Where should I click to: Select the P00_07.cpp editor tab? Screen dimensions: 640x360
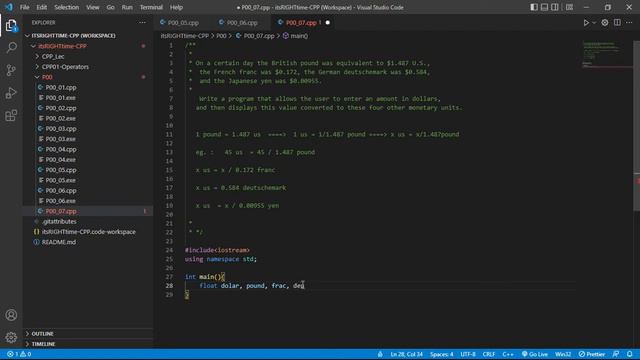click(x=301, y=23)
